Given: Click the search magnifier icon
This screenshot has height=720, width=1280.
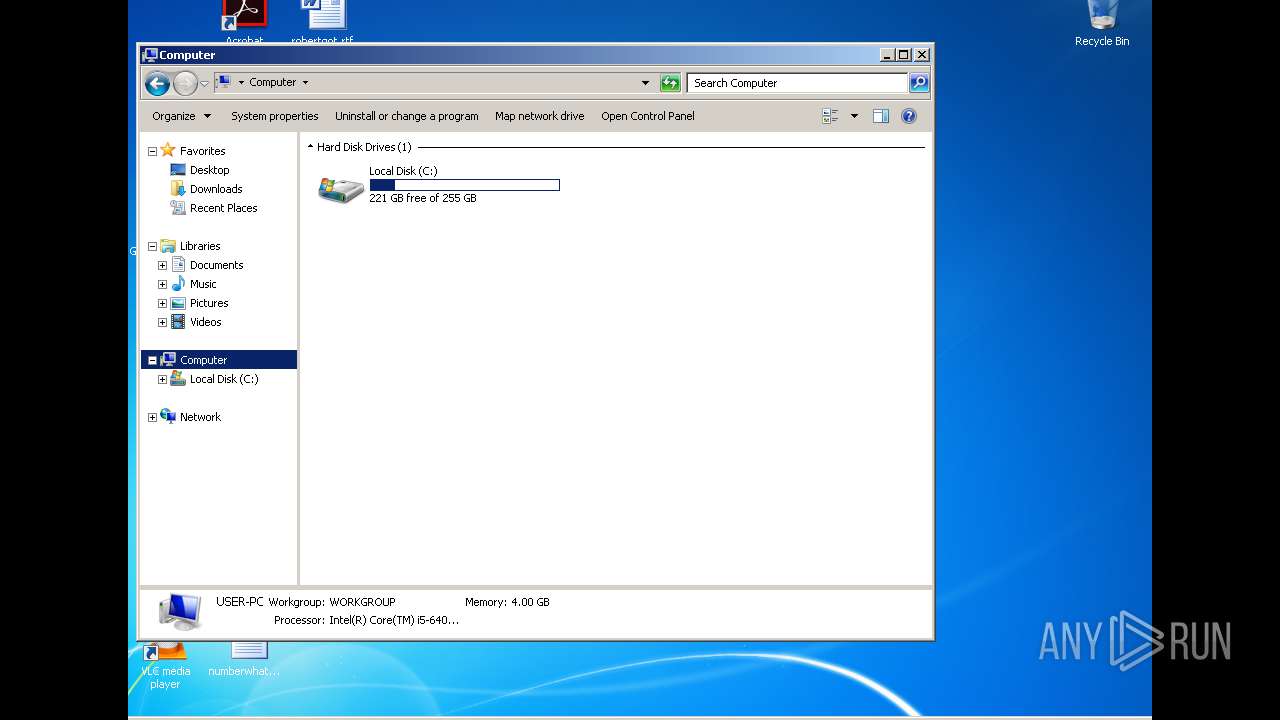Looking at the screenshot, I should pyautogui.click(x=919, y=83).
